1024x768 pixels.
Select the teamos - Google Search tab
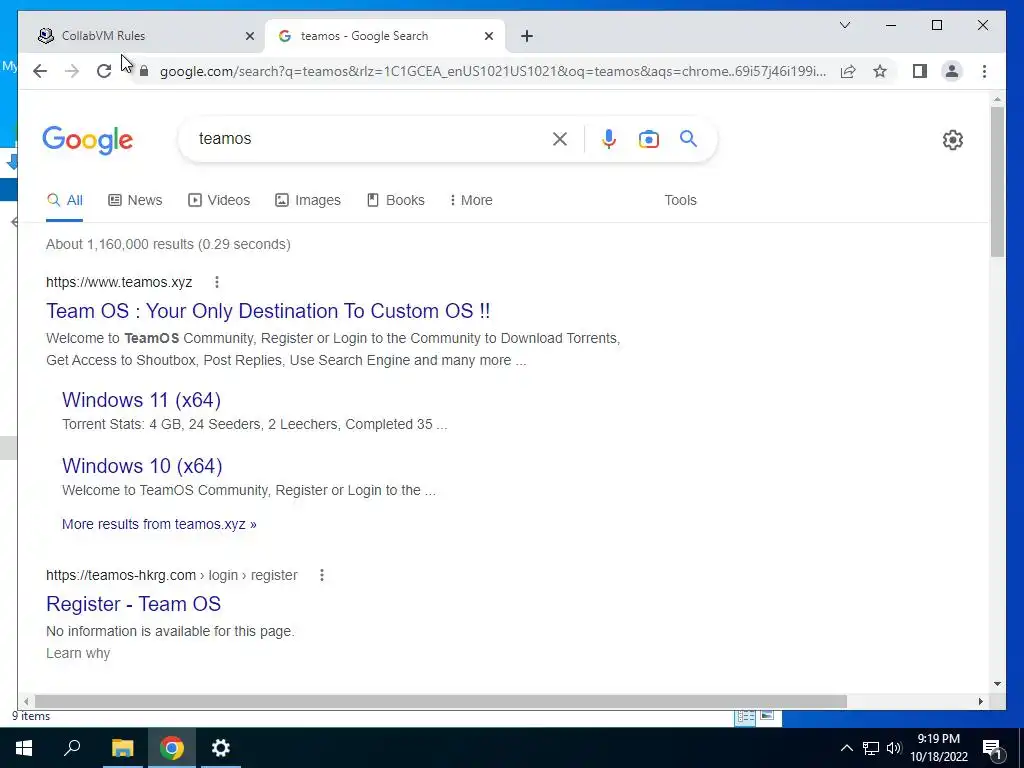pos(384,36)
